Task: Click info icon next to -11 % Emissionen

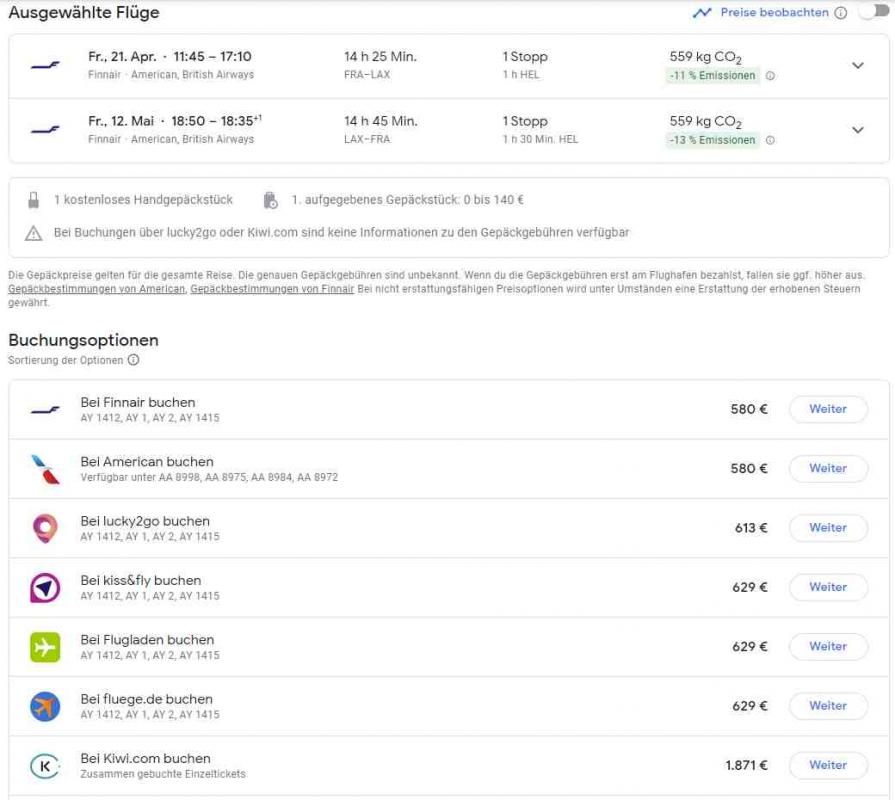Action: tap(770, 76)
